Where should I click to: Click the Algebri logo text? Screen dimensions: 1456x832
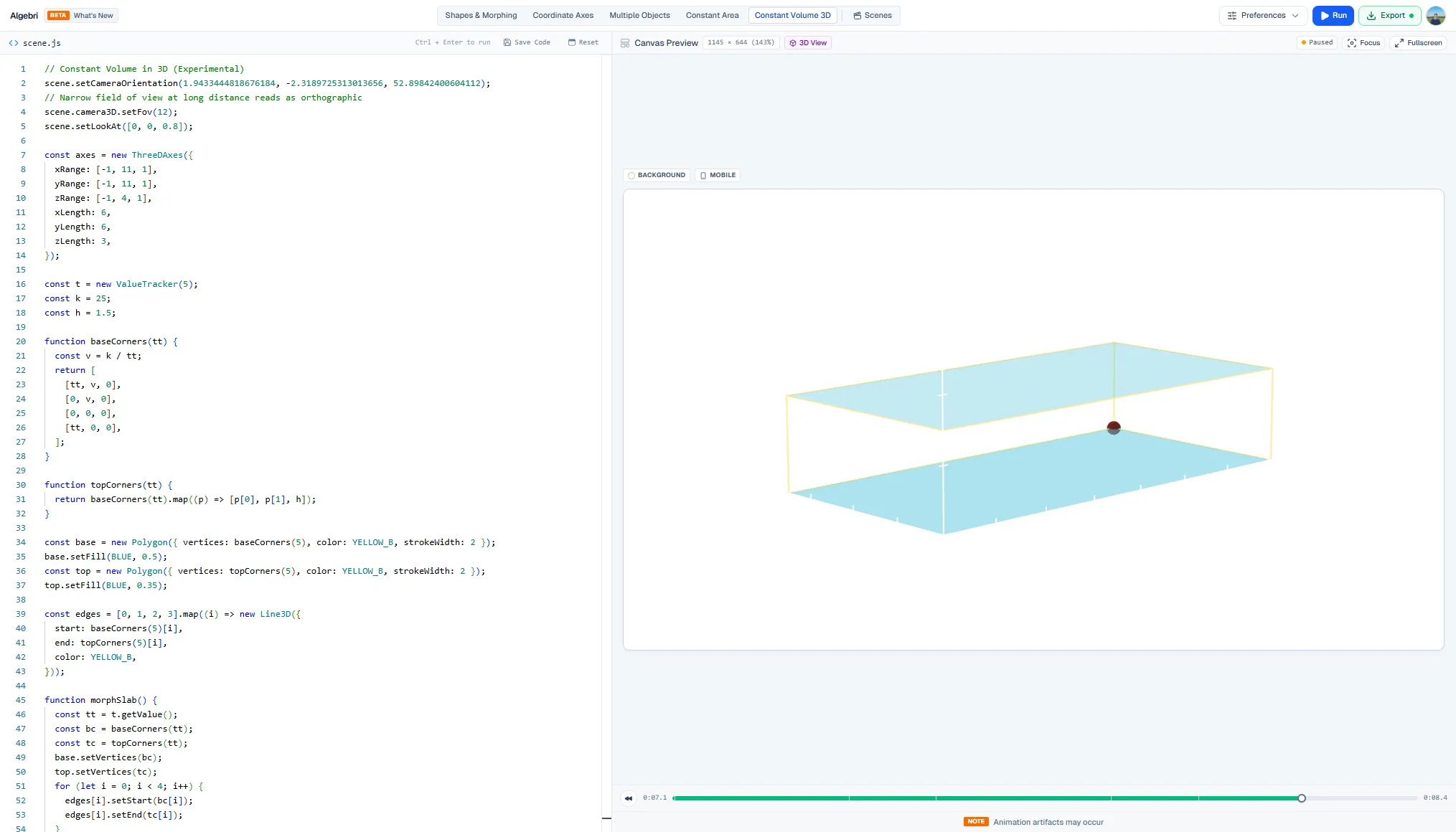click(24, 16)
